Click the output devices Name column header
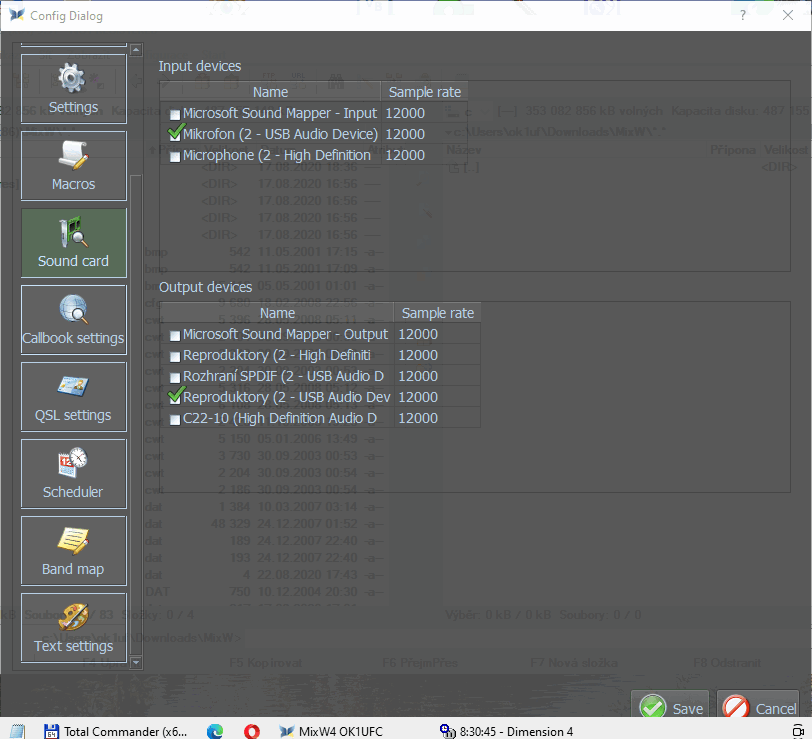The height and width of the screenshot is (739, 812). tap(277, 313)
